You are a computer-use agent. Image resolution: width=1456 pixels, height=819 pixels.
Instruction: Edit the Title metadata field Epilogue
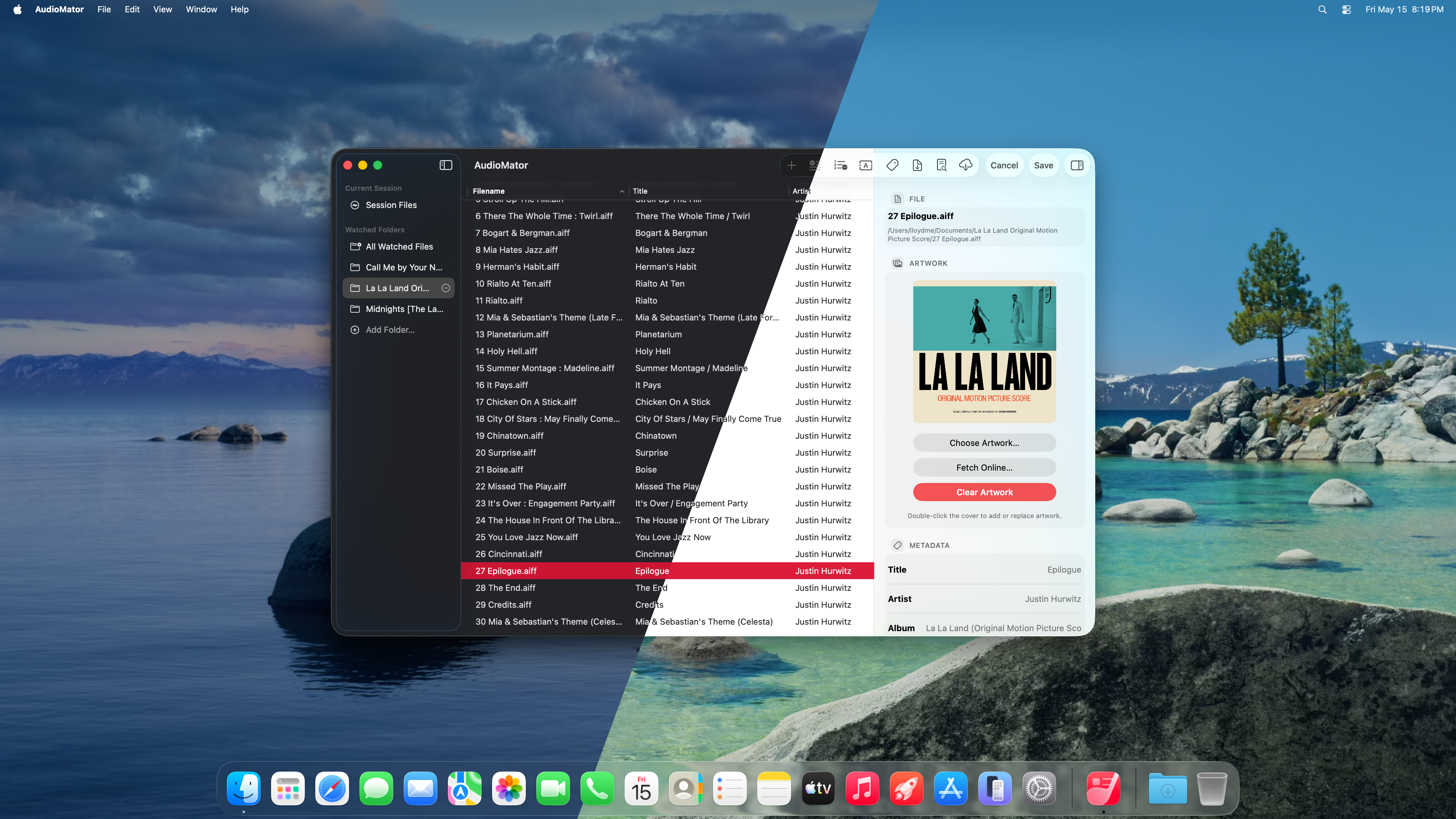[984, 570]
